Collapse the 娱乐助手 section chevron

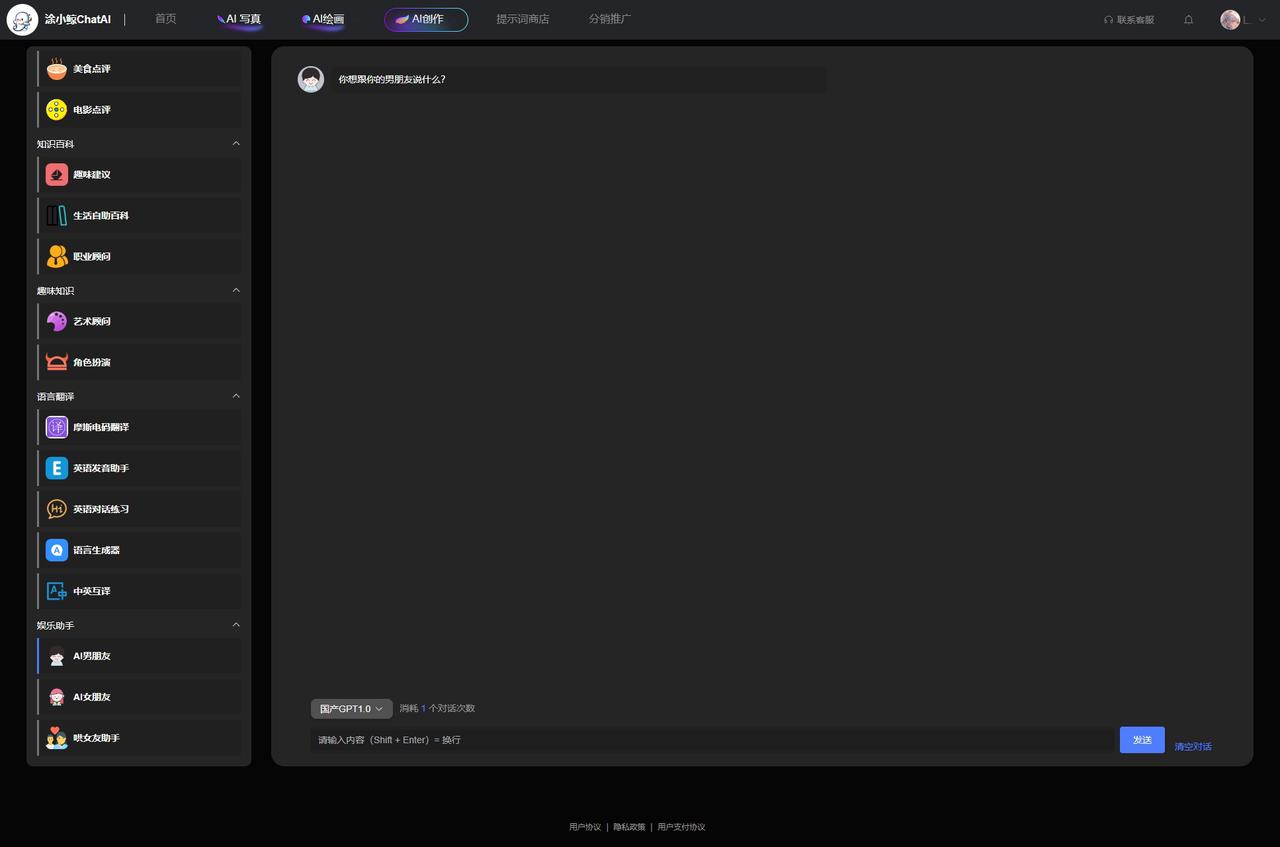coord(236,626)
